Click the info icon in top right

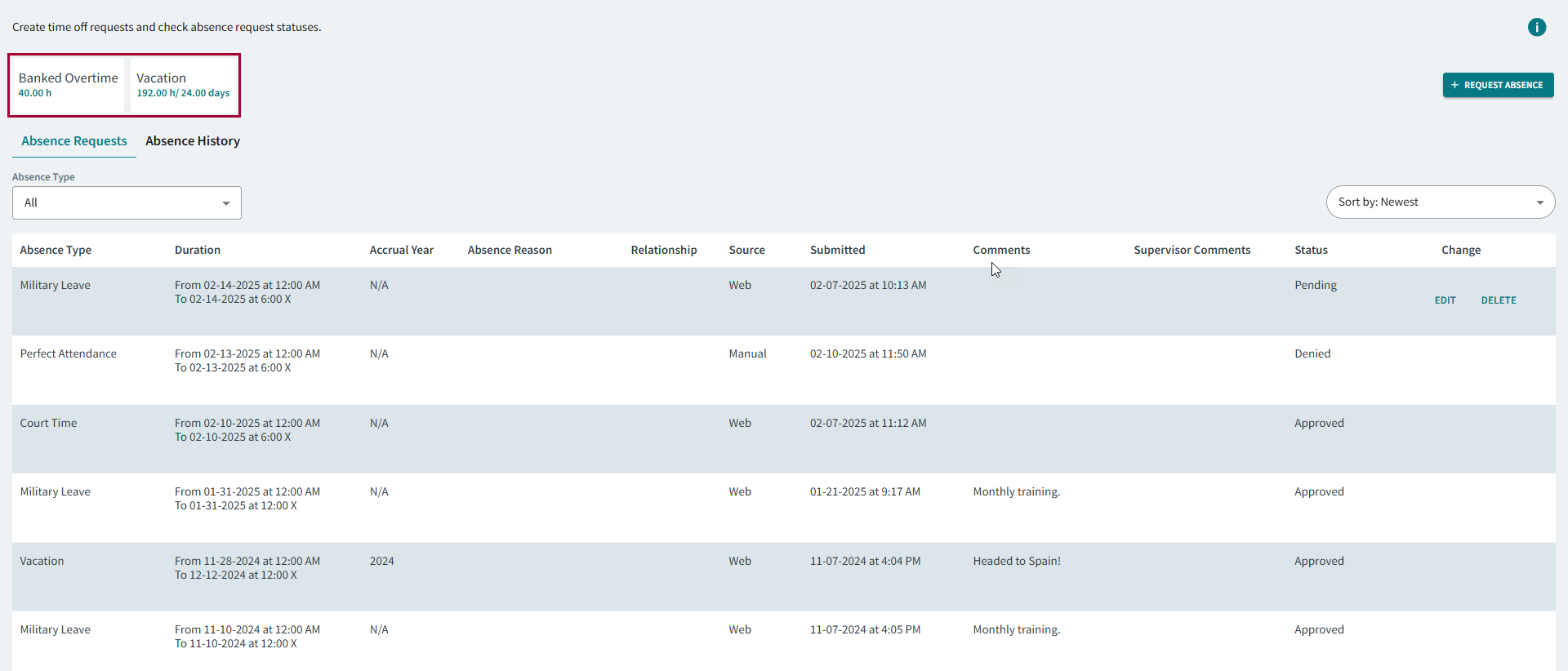1536,28
